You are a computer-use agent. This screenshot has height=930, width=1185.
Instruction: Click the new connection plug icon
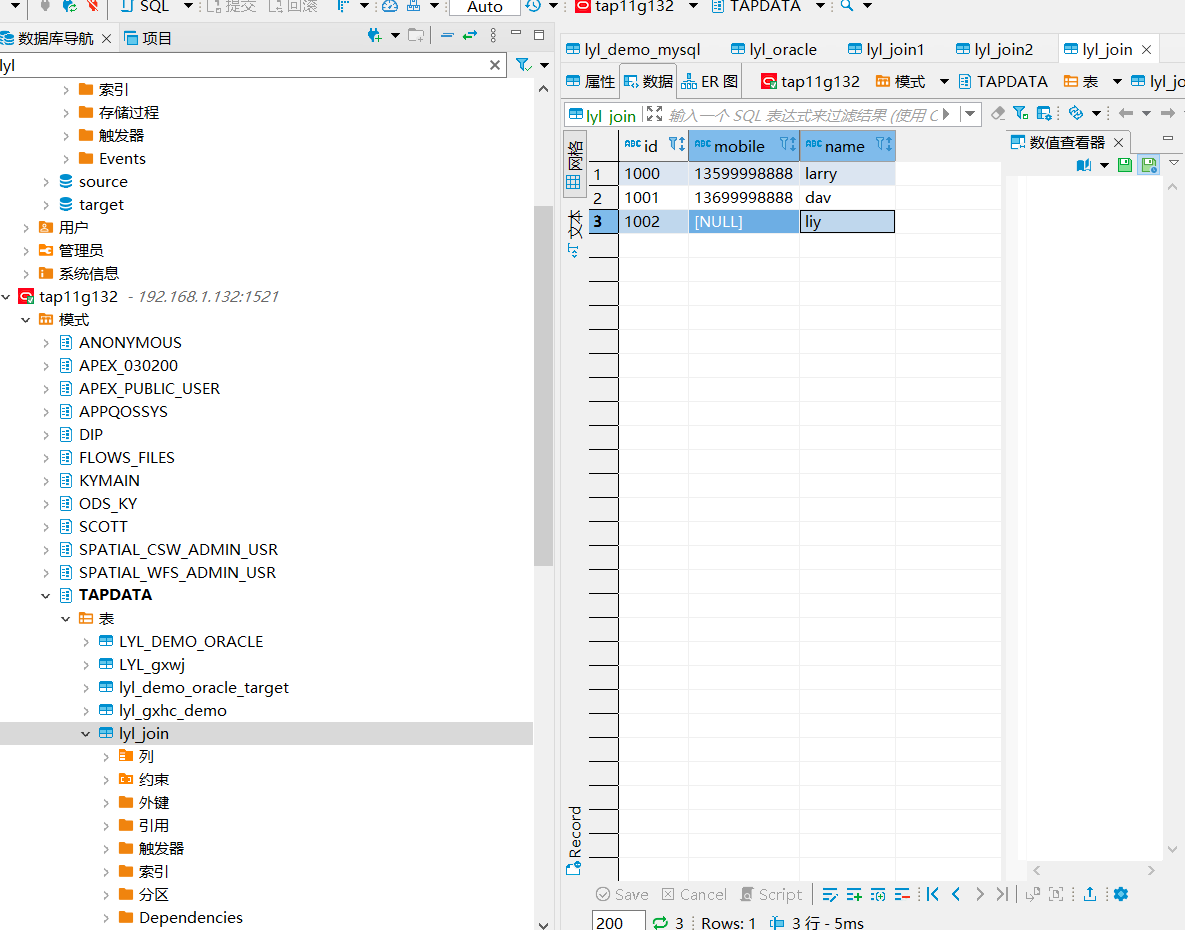click(x=375, y=37)
